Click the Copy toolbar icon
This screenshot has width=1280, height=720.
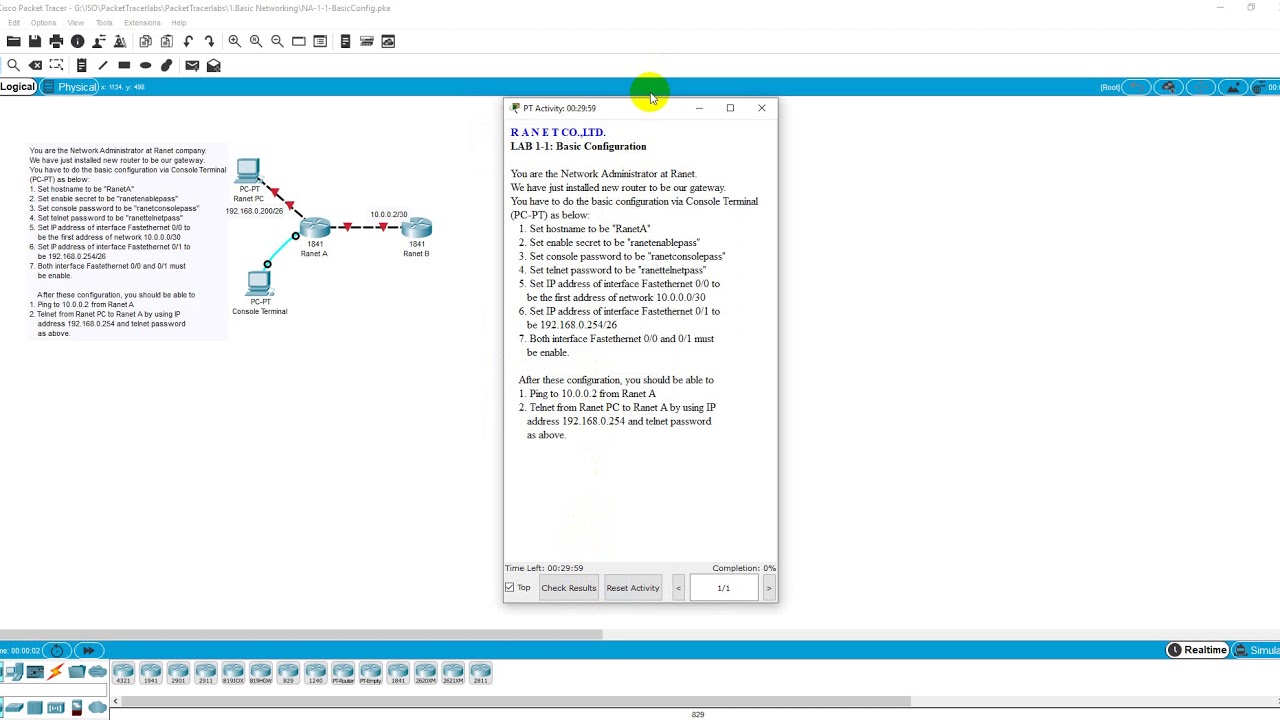click(145, 41)
